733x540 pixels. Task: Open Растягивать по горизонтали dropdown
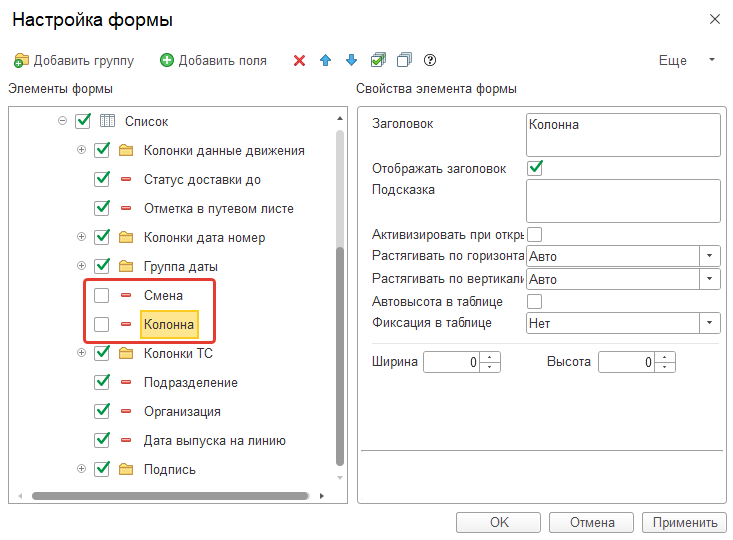[x=710, y=256]
